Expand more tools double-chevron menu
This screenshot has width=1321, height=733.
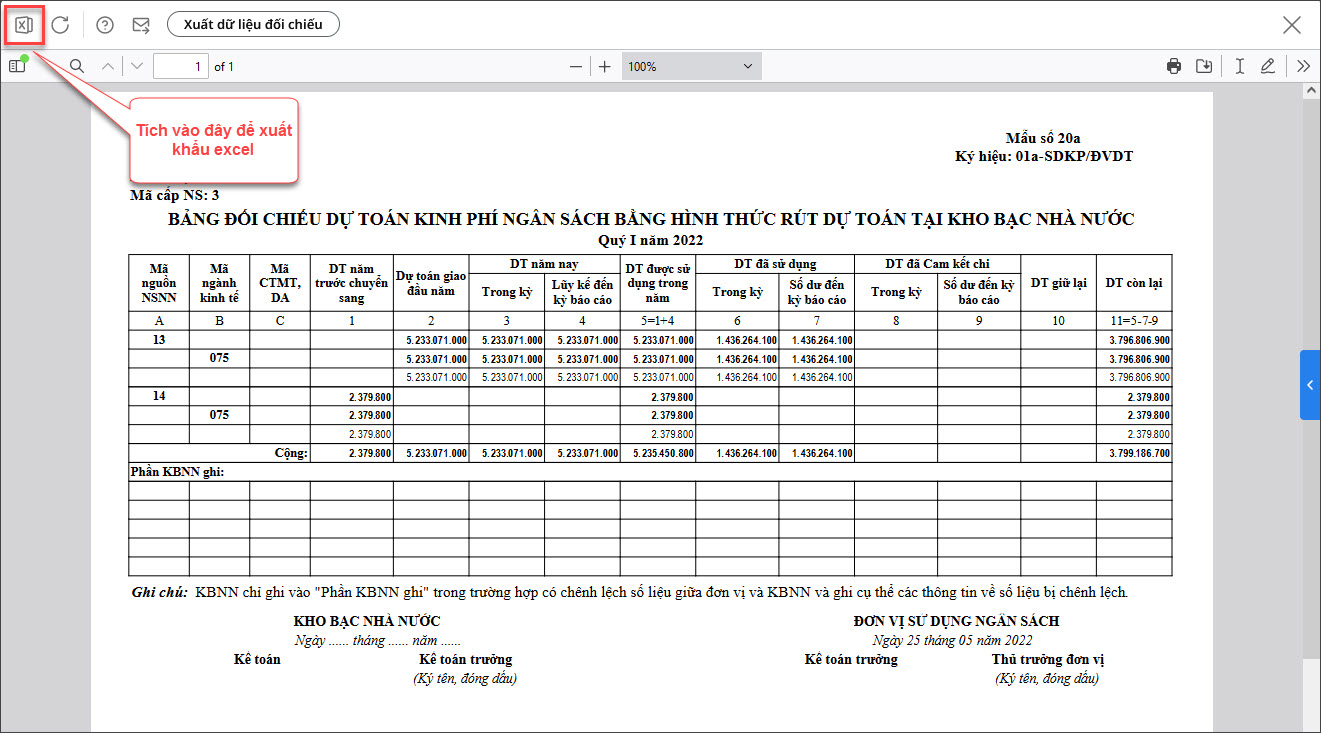[1303, 66]
